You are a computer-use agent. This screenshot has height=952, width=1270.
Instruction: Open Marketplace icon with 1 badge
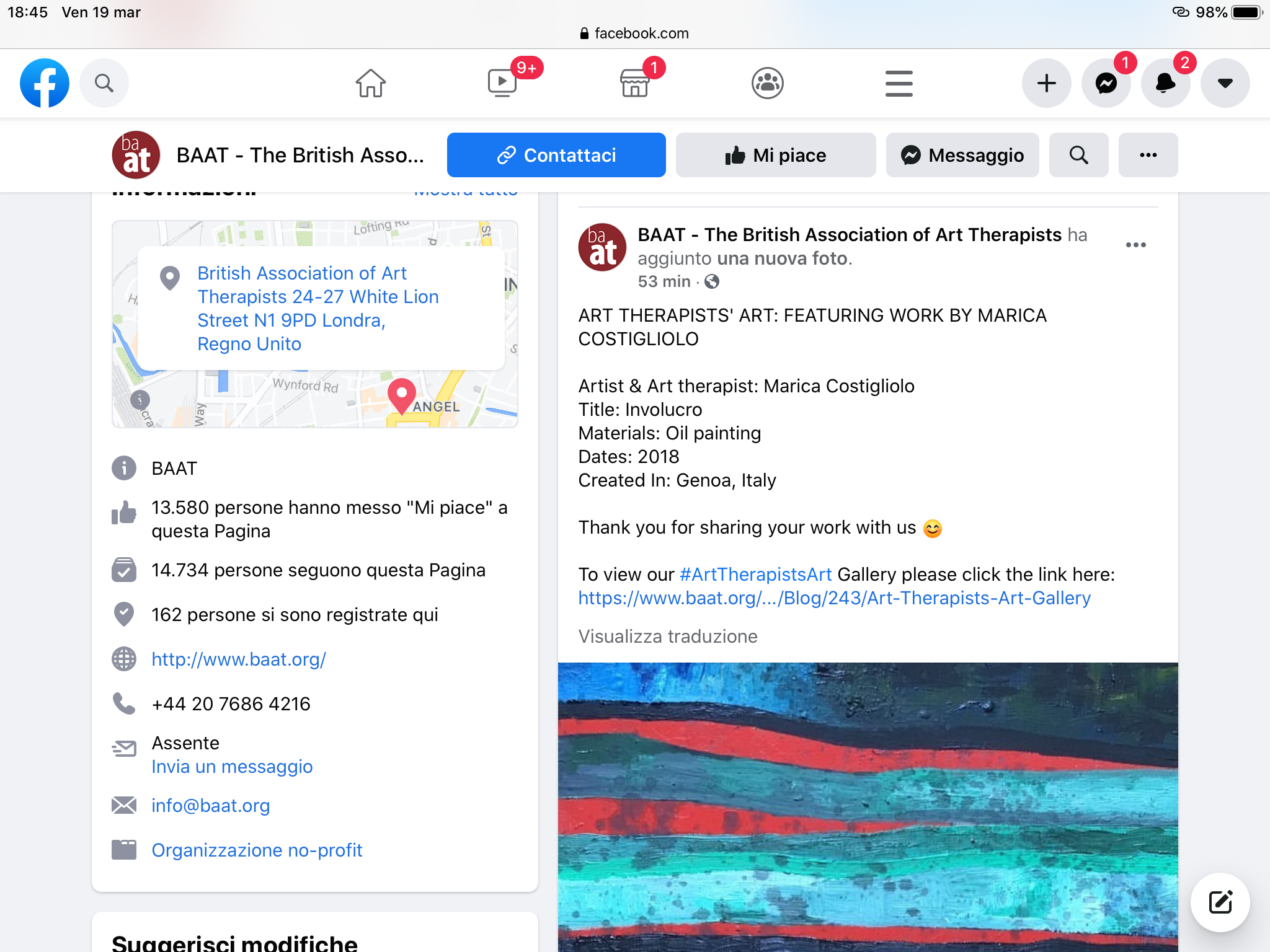635,83
